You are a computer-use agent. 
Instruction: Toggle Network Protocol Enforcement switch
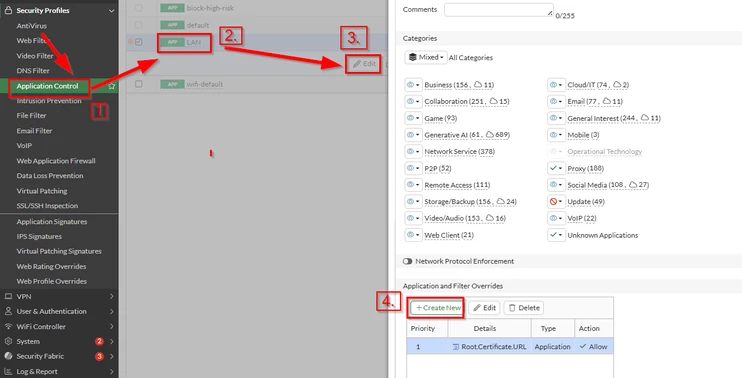point(407,261)
